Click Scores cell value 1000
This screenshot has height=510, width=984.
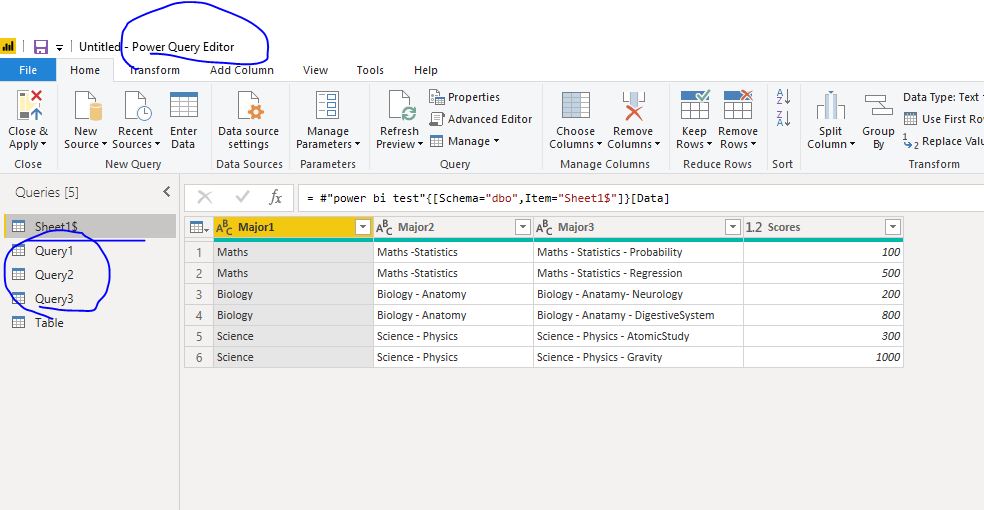(823, 357)
